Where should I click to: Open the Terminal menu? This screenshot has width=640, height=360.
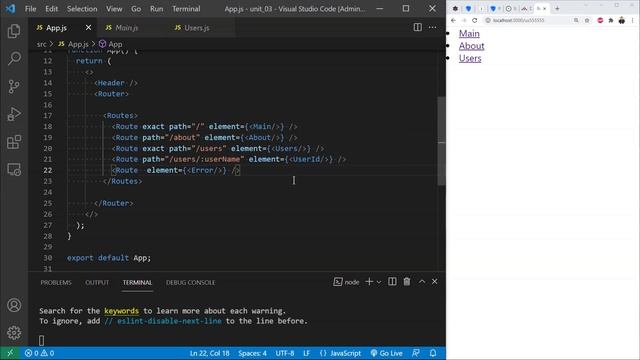[x=186, y=9]
